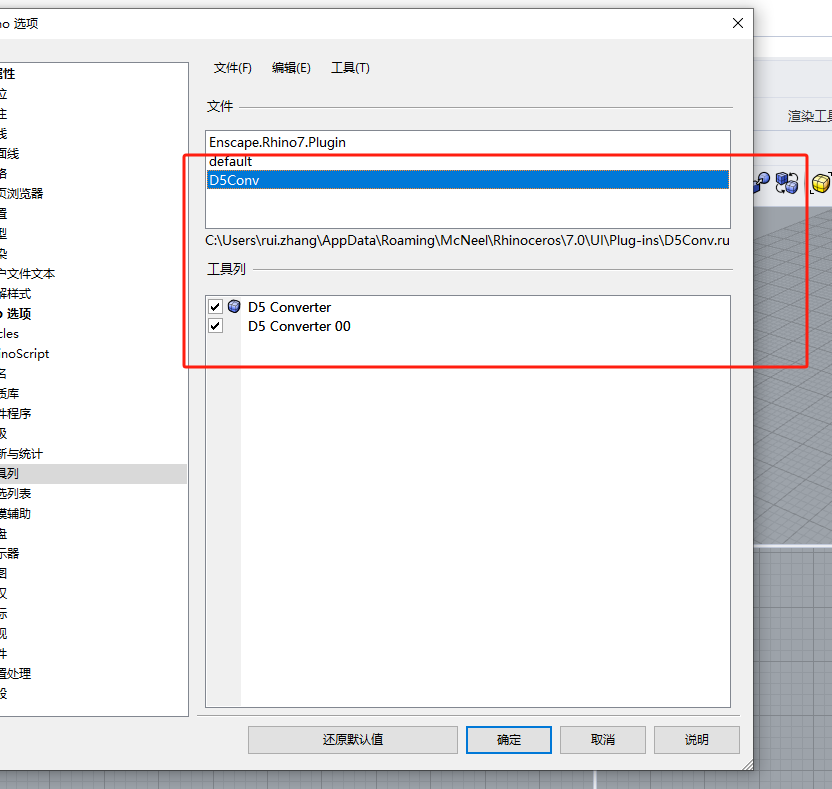Click the D5 Converter toolbar name
832x789 pixels.
click(289, 307)
